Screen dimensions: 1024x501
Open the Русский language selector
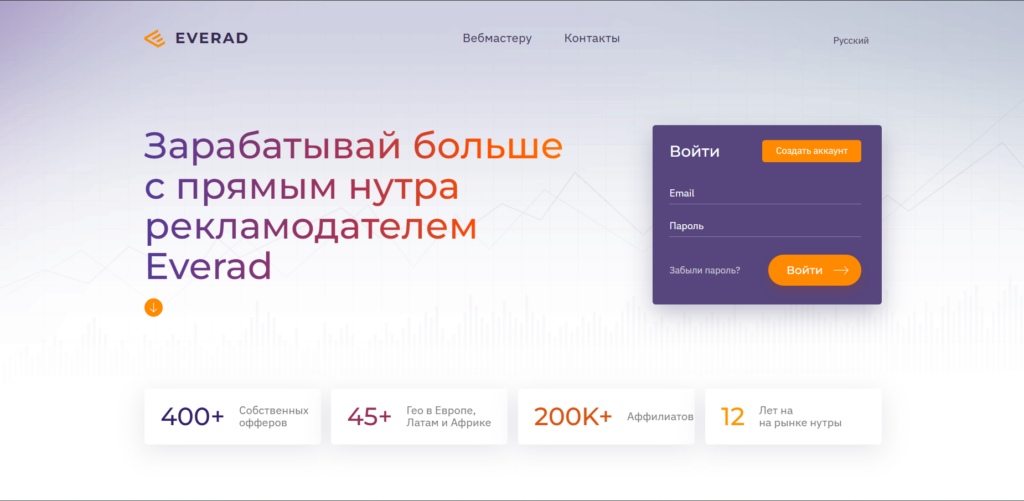tap(851, 40)
